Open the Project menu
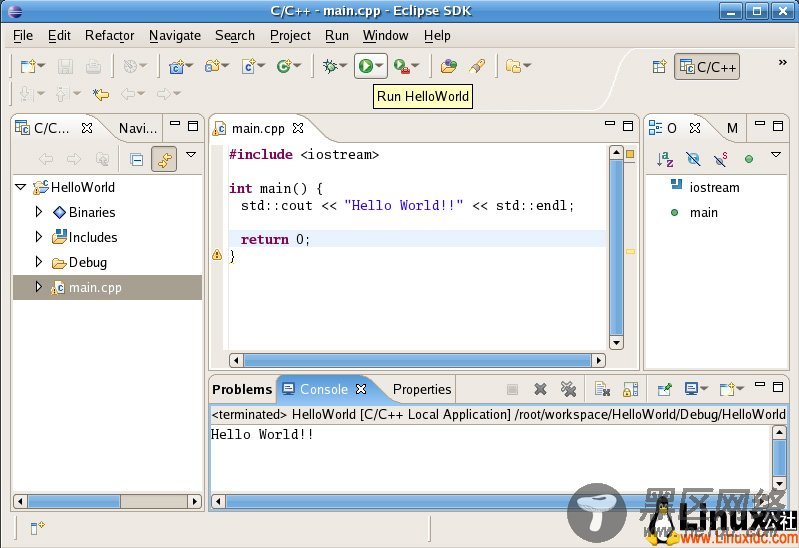Image resolution: width=799 pixels, height=548 pixels. pos(290,36)
